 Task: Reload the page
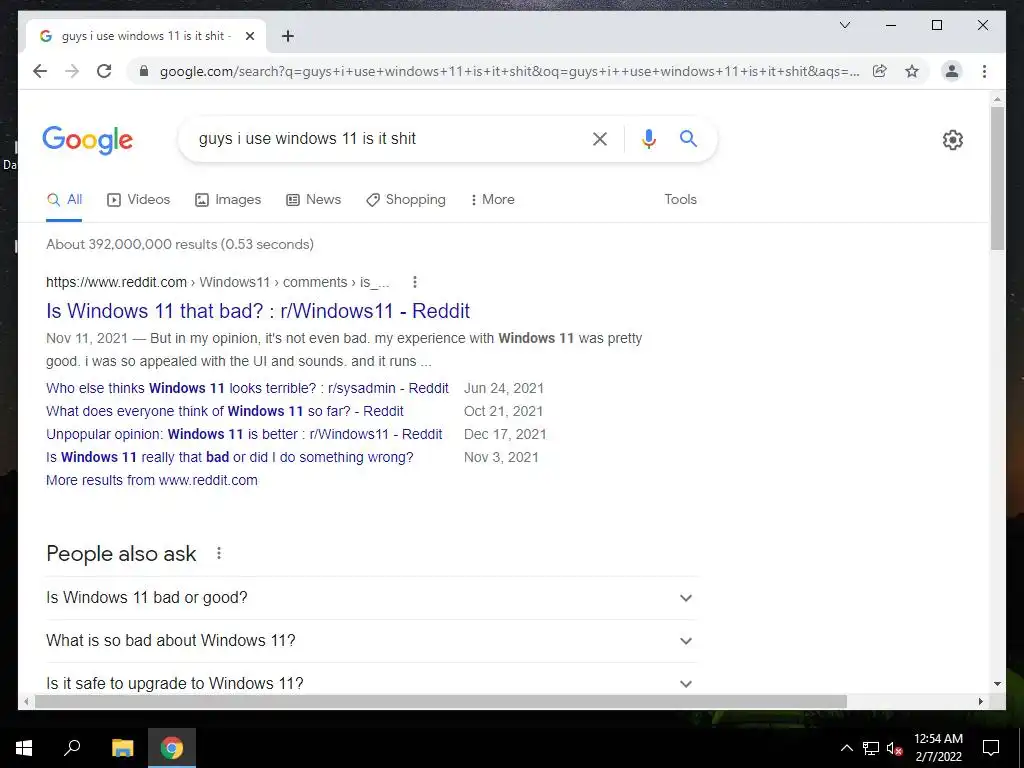coord(104,71)
